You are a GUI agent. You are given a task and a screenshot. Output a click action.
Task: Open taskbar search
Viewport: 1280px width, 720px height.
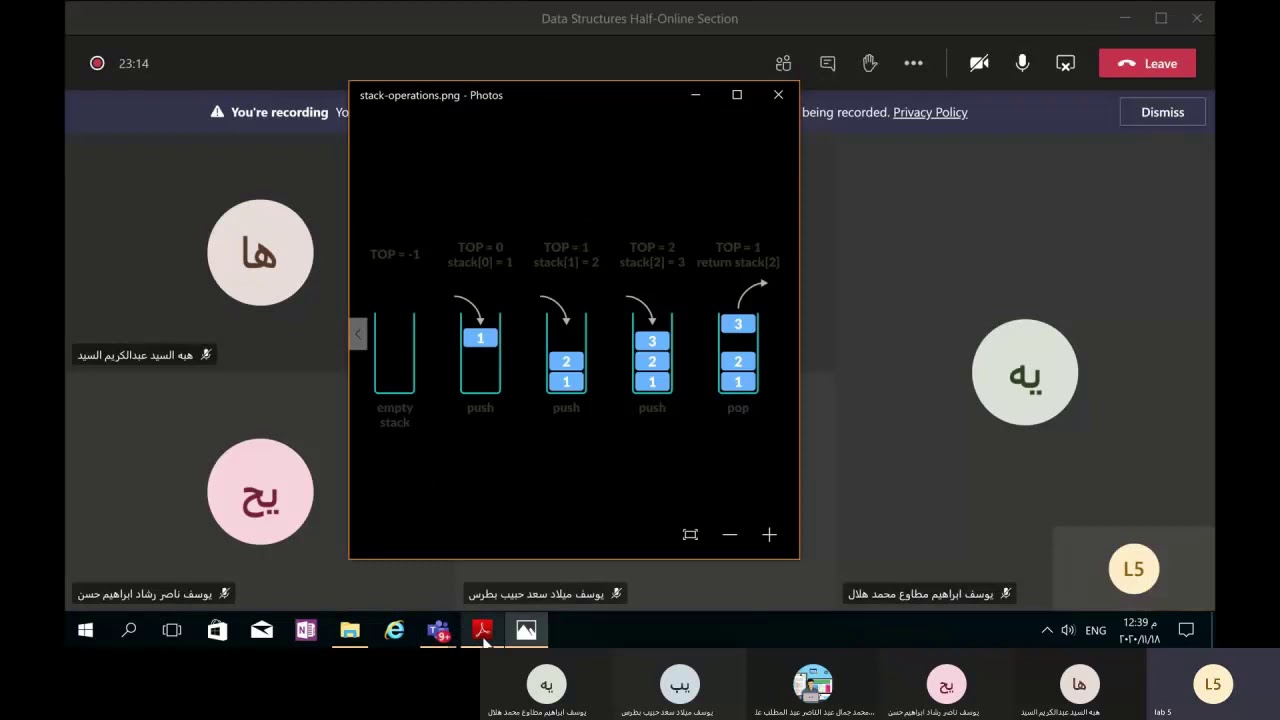[x=129, y=630]
